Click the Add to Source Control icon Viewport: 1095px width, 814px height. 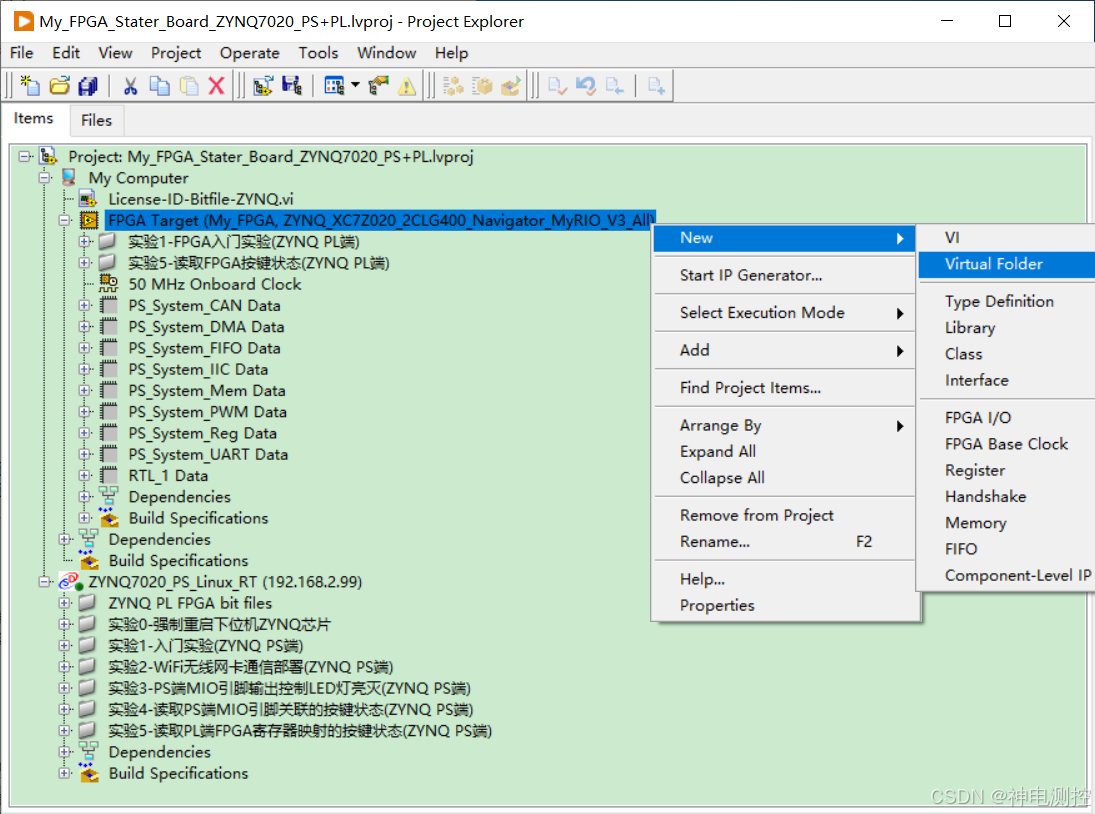(656, 85)
